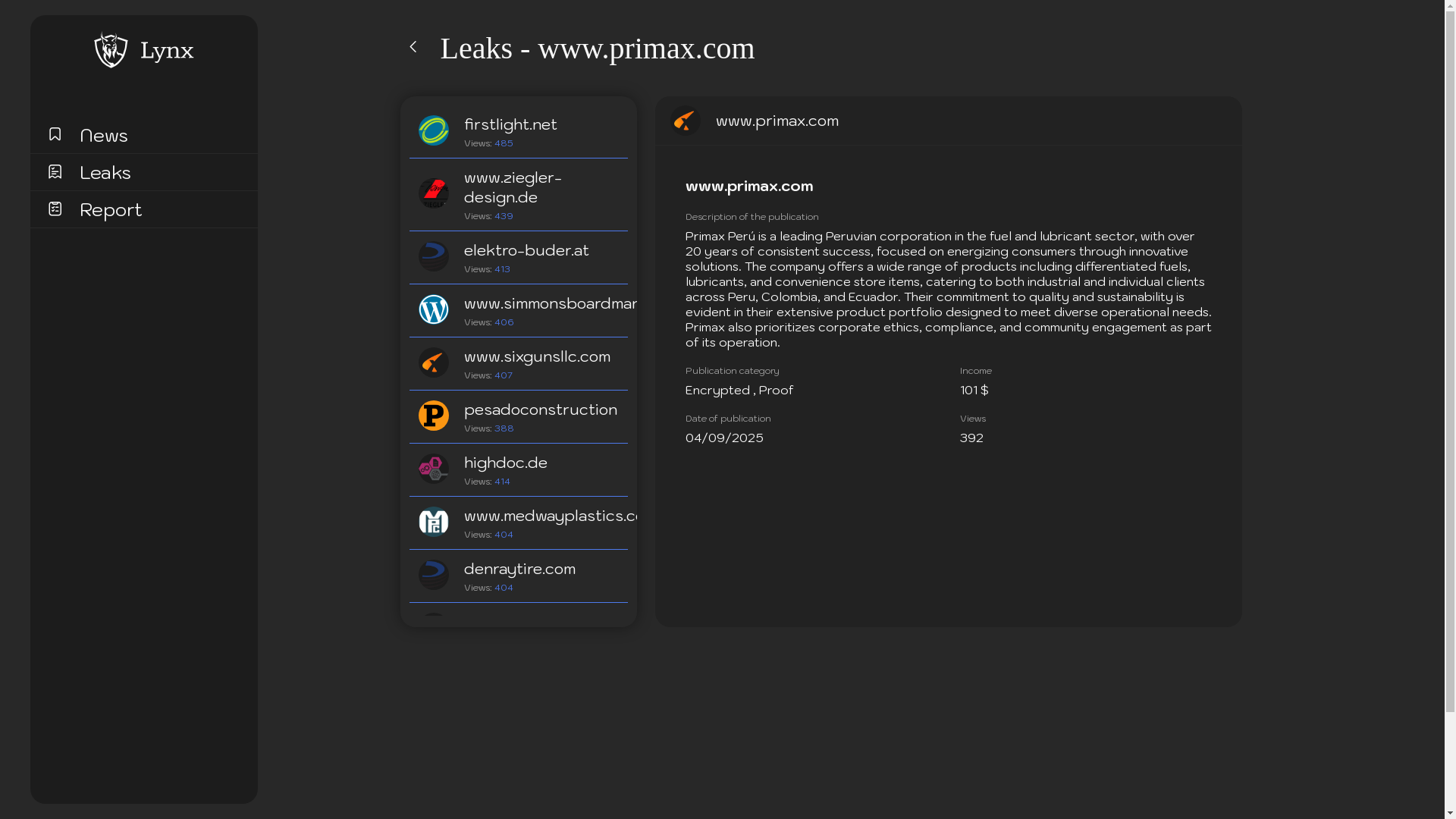1456x819 pixels.
Task: Go back using the left chevron arrow
Action: pyautogui.click(x=413, y=47)
